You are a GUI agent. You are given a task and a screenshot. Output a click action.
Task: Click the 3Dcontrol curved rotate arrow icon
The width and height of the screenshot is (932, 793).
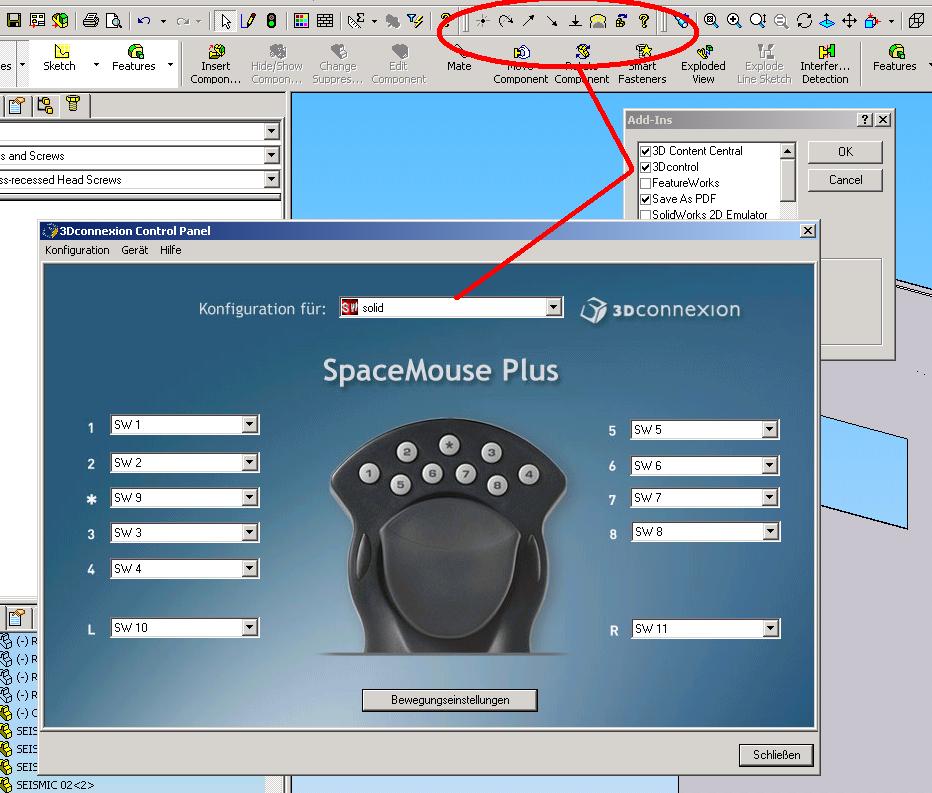[506, 21]
